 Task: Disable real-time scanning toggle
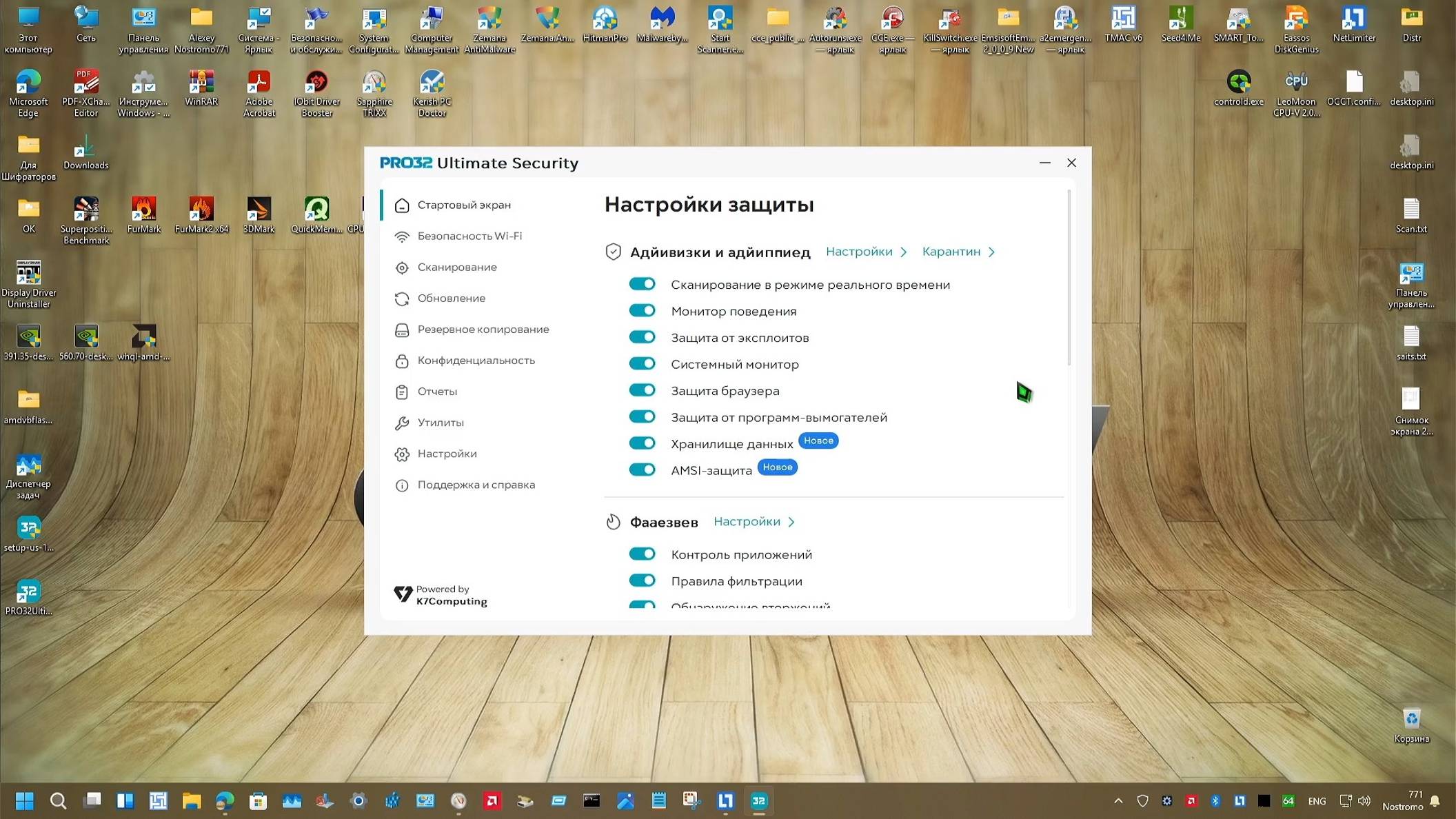642,284
